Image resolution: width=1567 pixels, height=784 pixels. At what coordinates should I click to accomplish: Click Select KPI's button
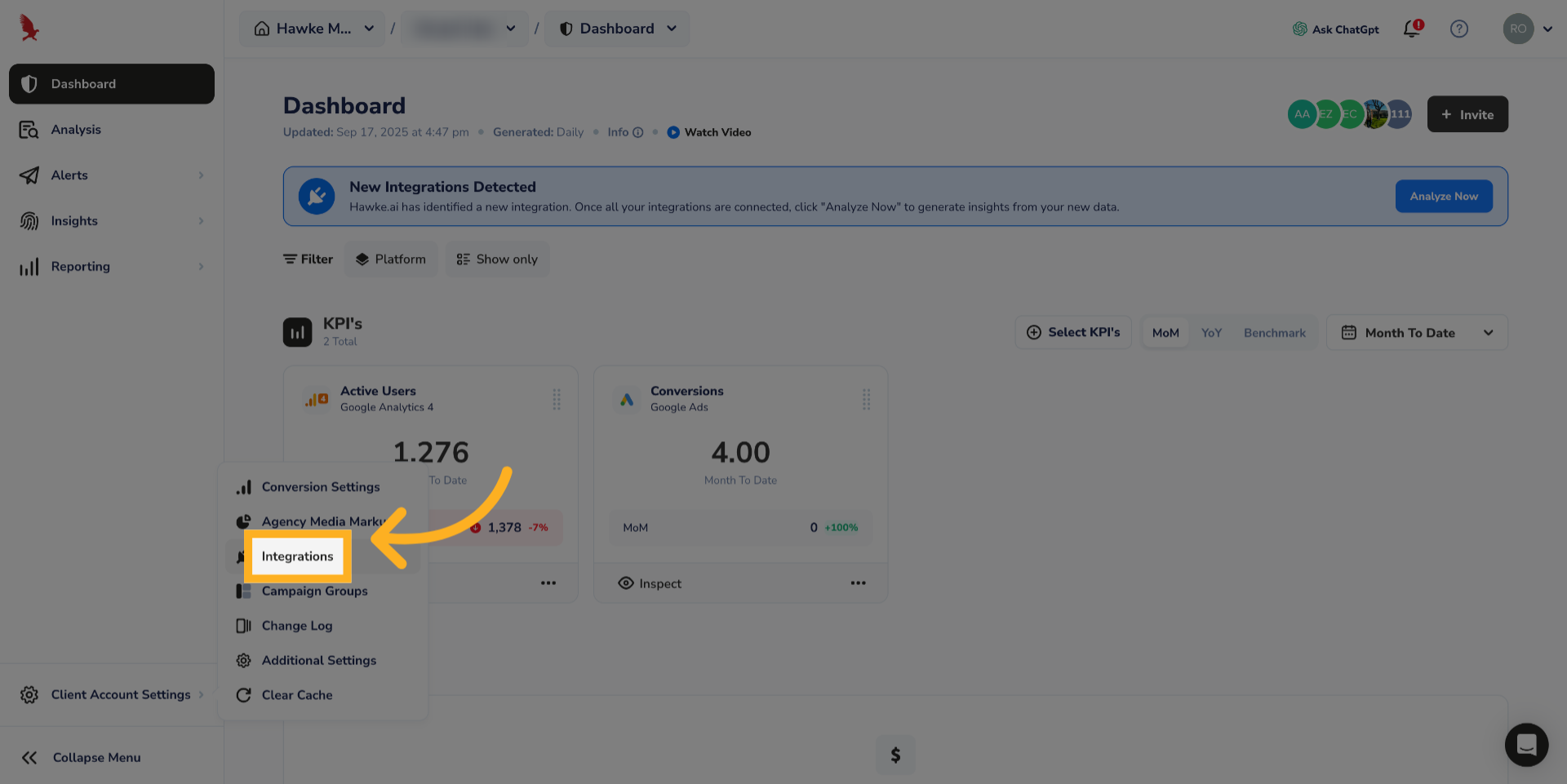point(1073,333)
